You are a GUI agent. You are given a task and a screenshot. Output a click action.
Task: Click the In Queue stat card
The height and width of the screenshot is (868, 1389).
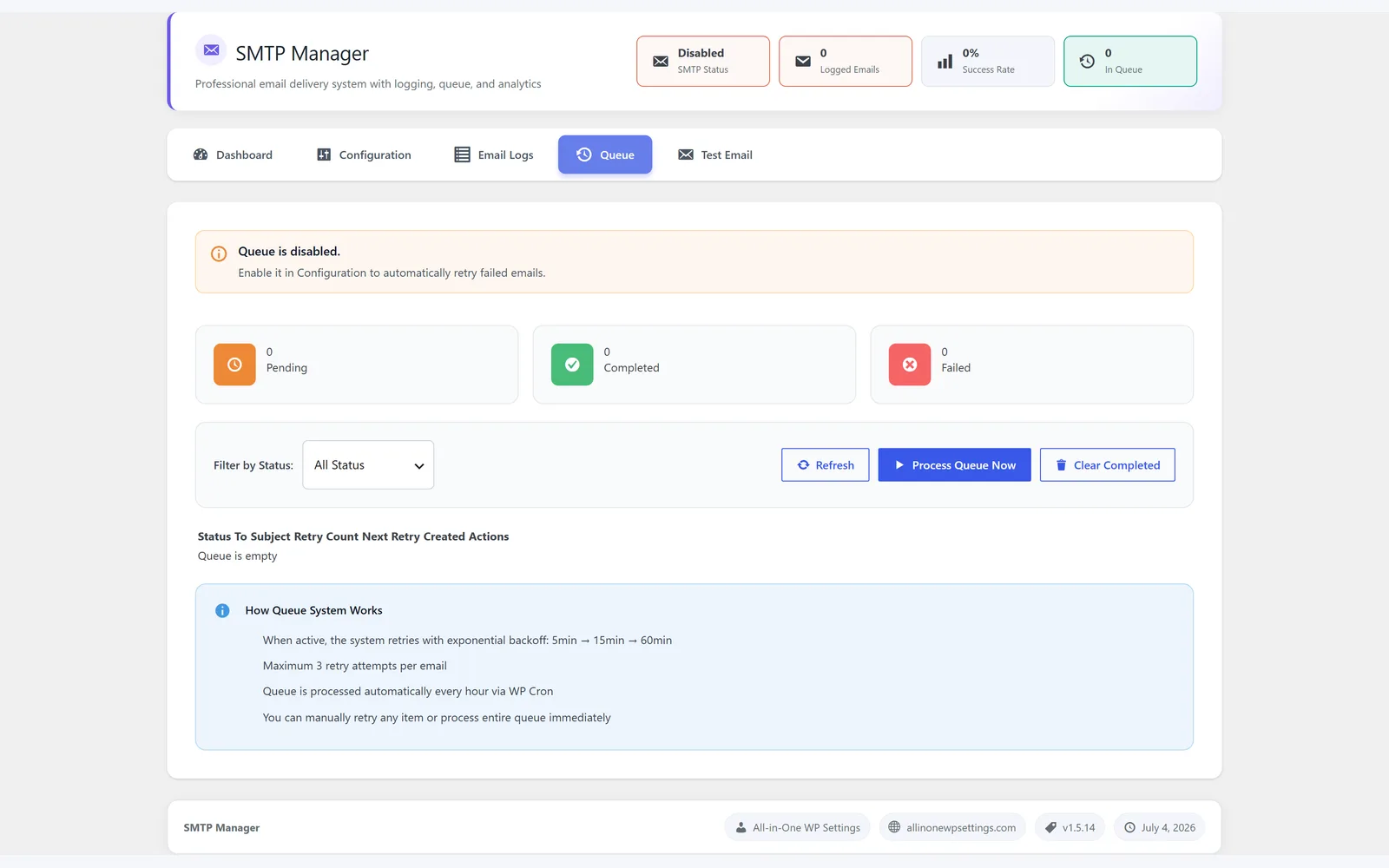(x=1130, y=62)
